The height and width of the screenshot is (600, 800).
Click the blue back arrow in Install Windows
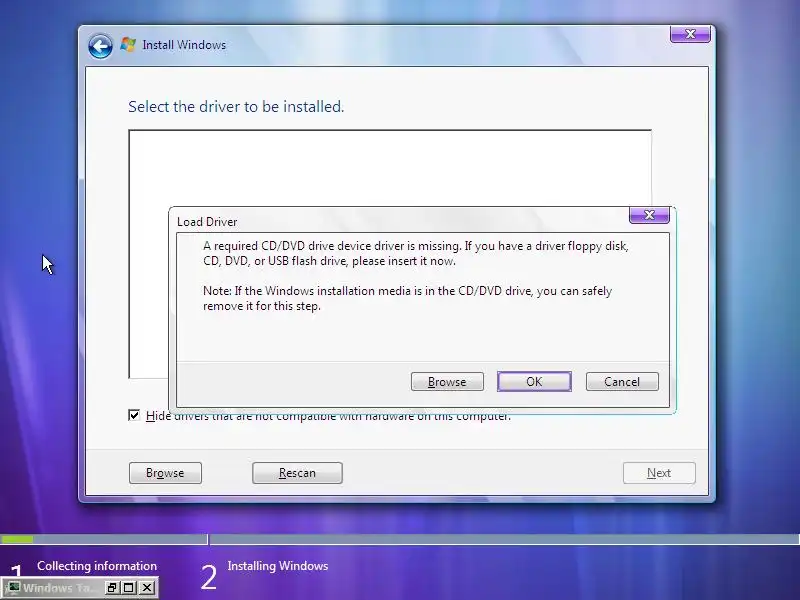coord(100,46)
